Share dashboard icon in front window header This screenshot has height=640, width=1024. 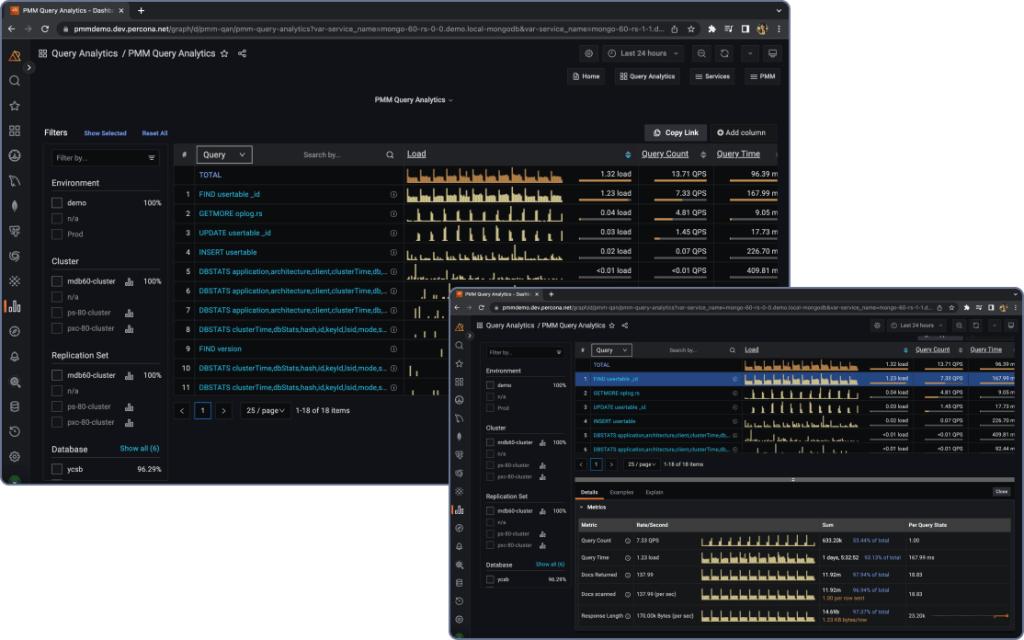[x=625, y=325]
